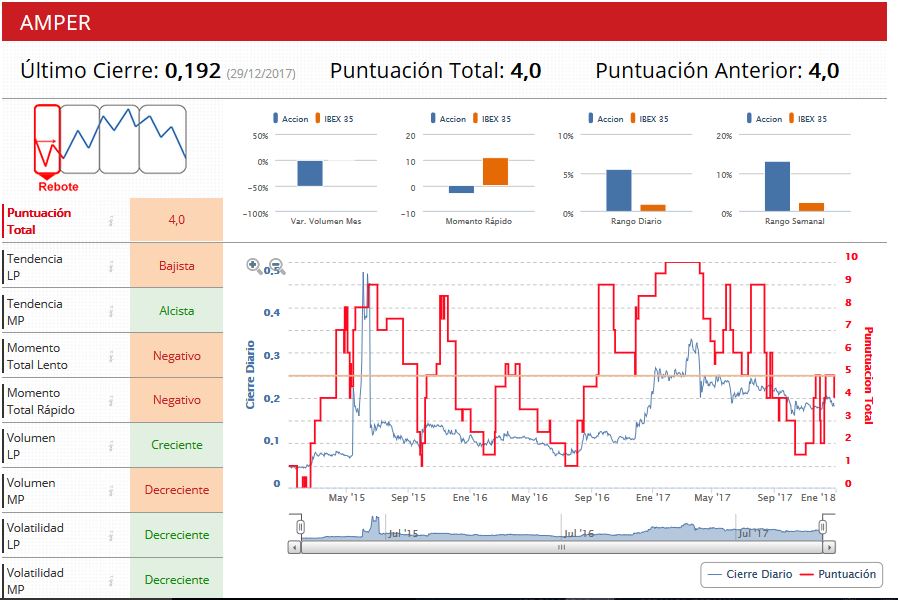The image size is (898, 600).
Task: Click the Último Cierre value 0,192
Action: pyautogui.click(x=193, y=71)
